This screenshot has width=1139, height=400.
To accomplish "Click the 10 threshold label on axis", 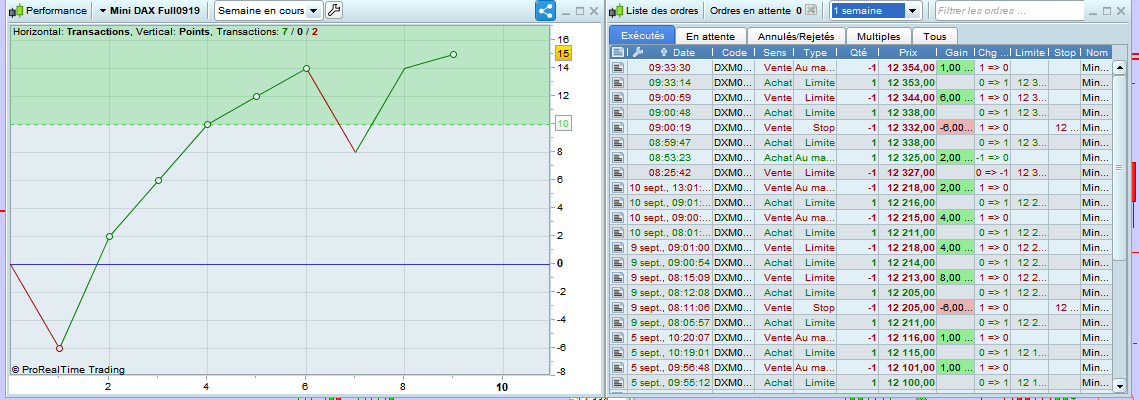I will [563, 124].
